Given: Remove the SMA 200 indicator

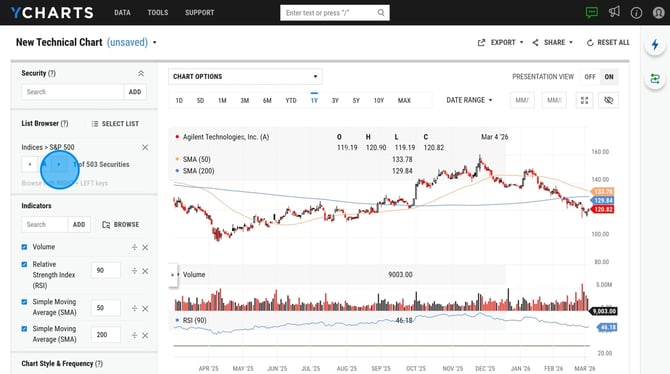Looking at the screenshot, I should (145, 336).
